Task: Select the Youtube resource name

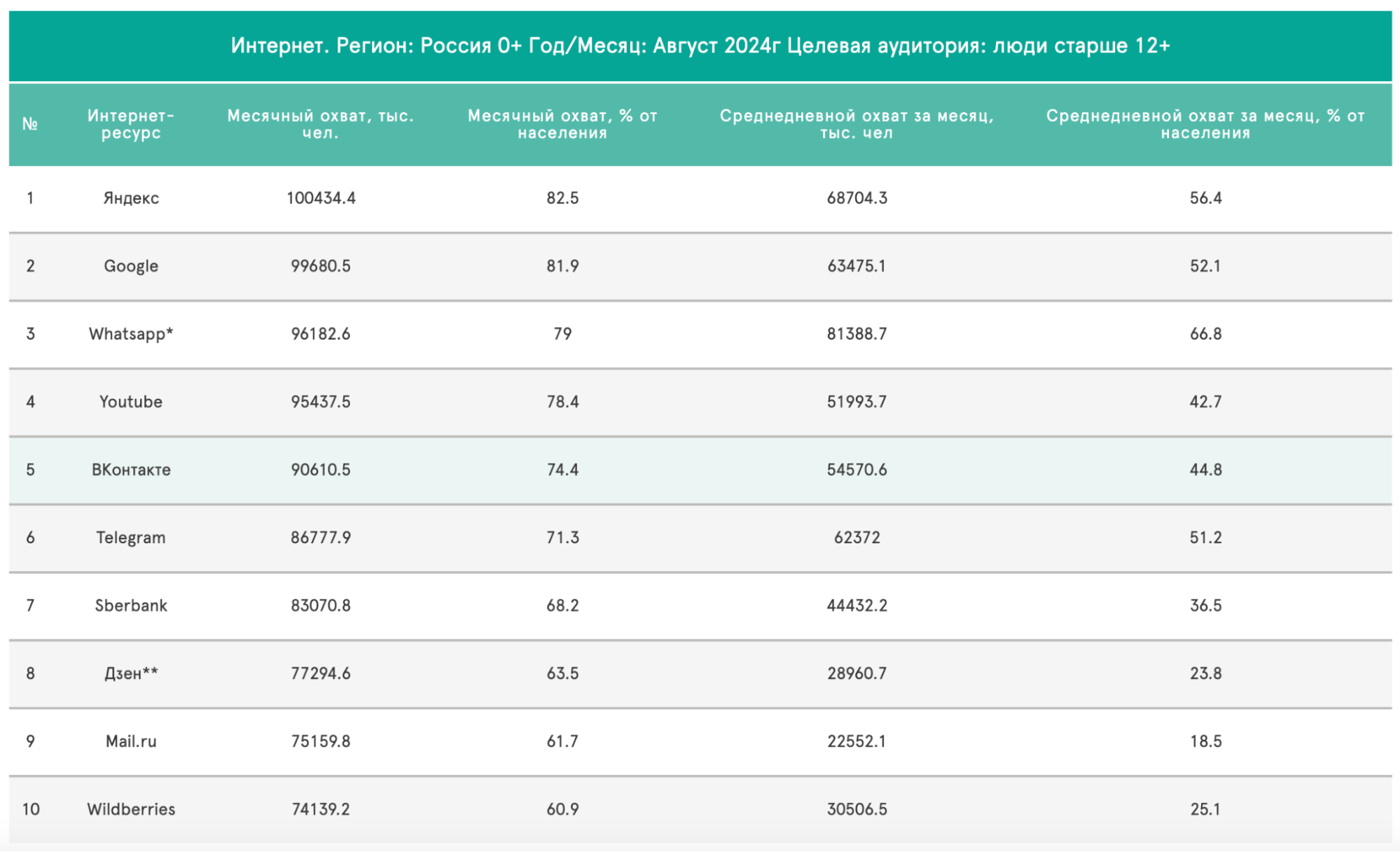Action: click(x=131, y=402)
